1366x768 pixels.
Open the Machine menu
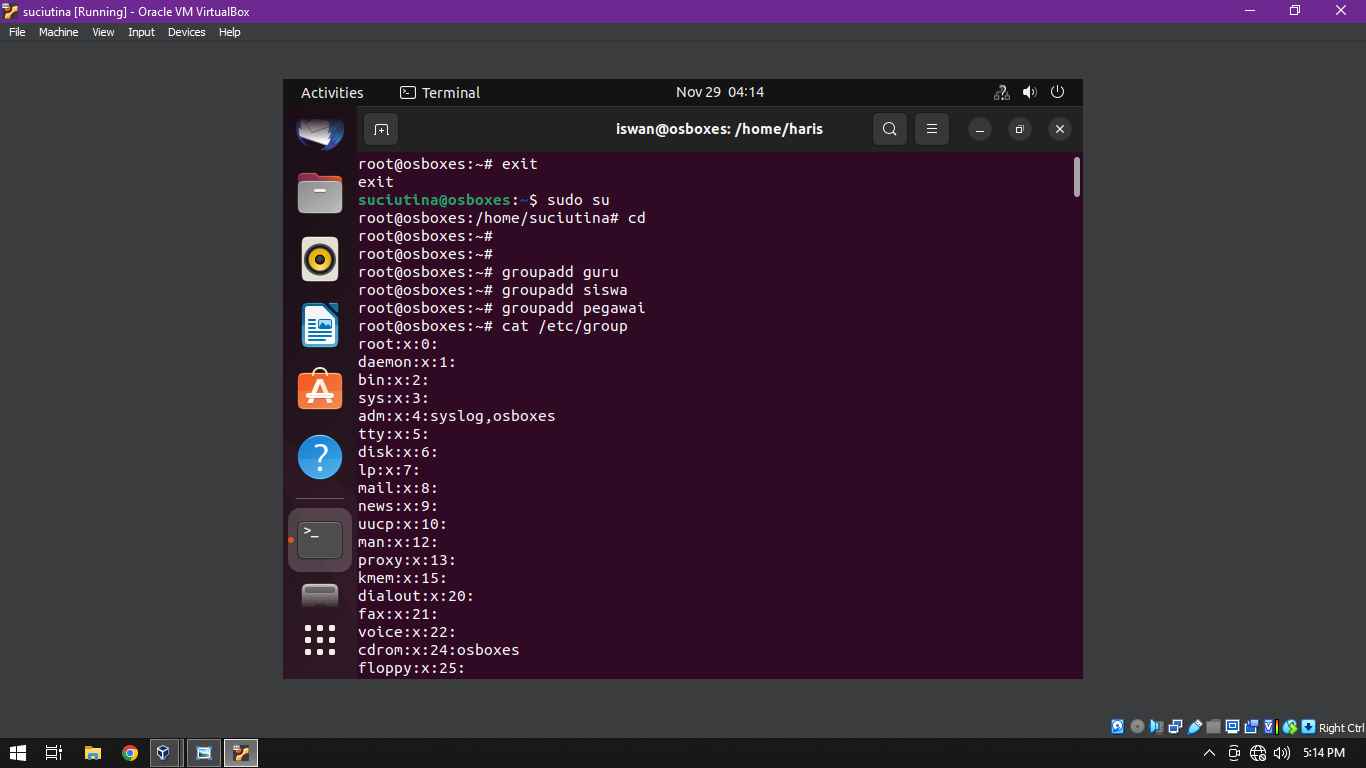pos(58,32)
